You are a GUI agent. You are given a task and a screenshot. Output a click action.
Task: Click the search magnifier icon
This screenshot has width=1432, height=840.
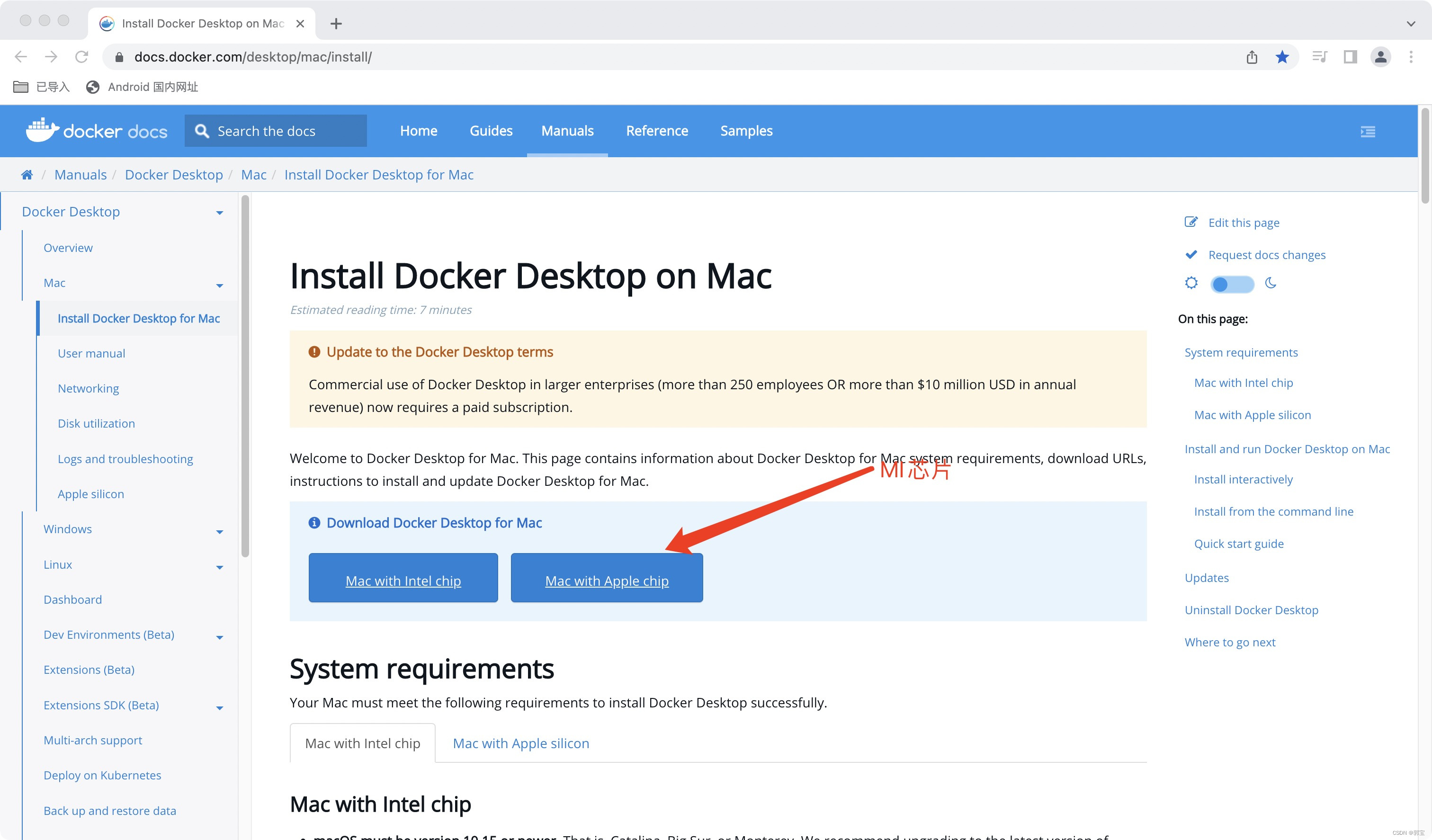(x=202, y=131)
